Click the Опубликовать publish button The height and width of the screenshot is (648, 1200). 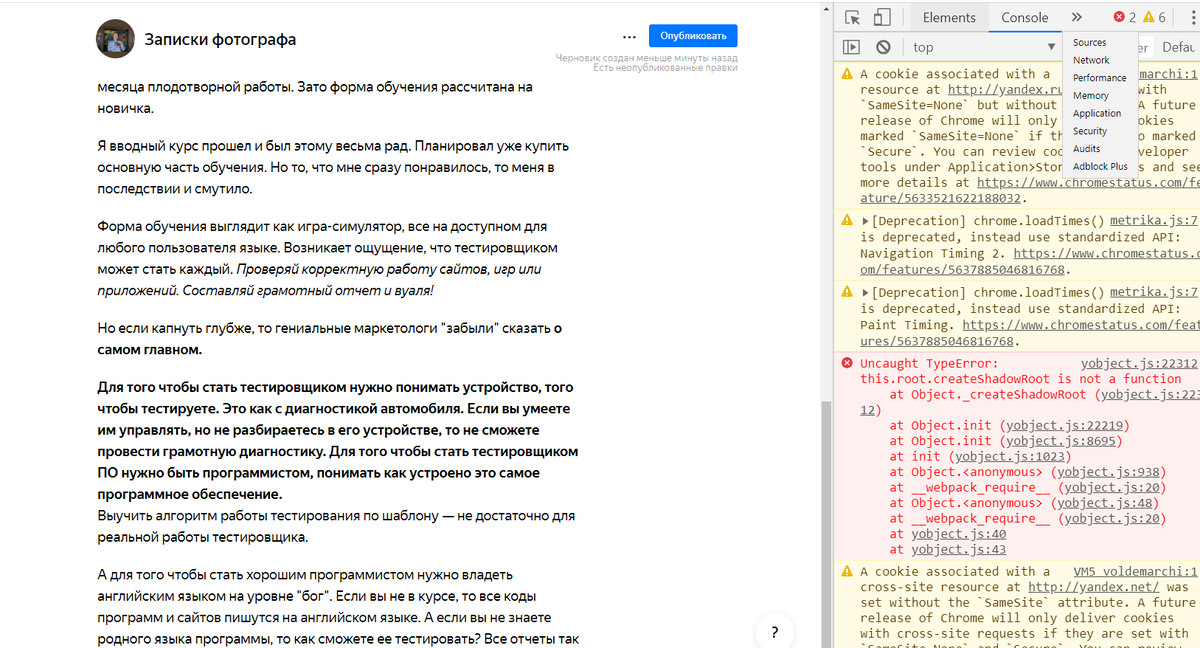pyautogui.click(x=693, y=36)
